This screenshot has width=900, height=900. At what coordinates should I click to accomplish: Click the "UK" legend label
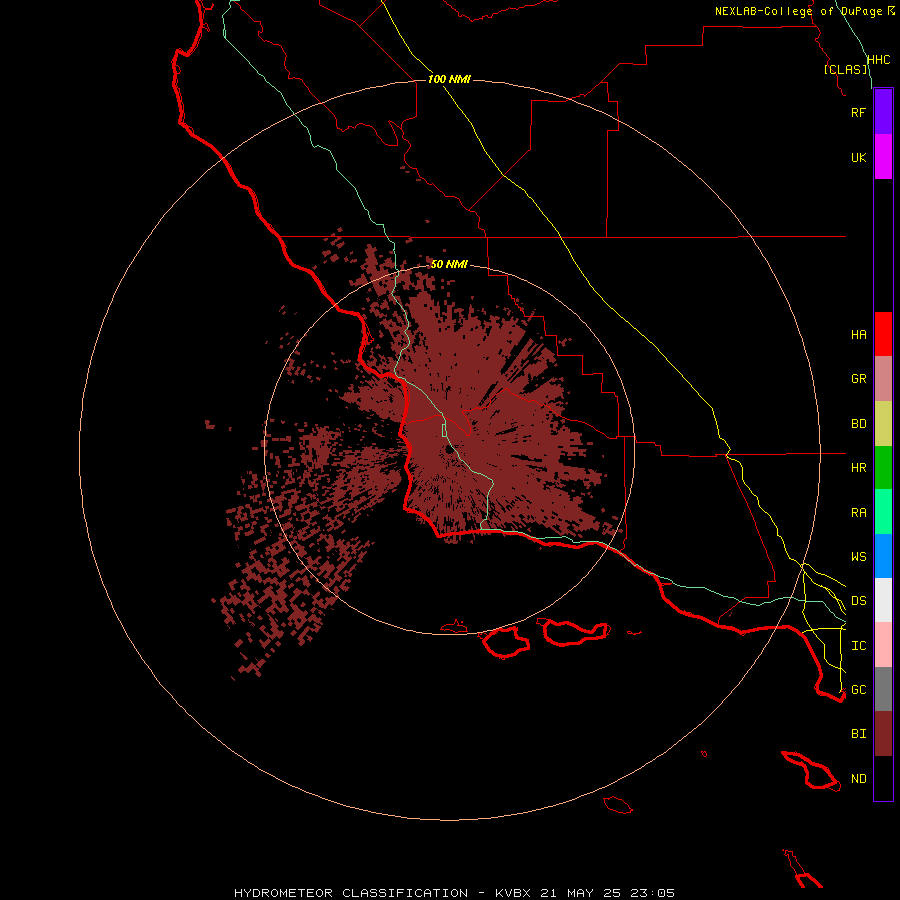point(858,157)
